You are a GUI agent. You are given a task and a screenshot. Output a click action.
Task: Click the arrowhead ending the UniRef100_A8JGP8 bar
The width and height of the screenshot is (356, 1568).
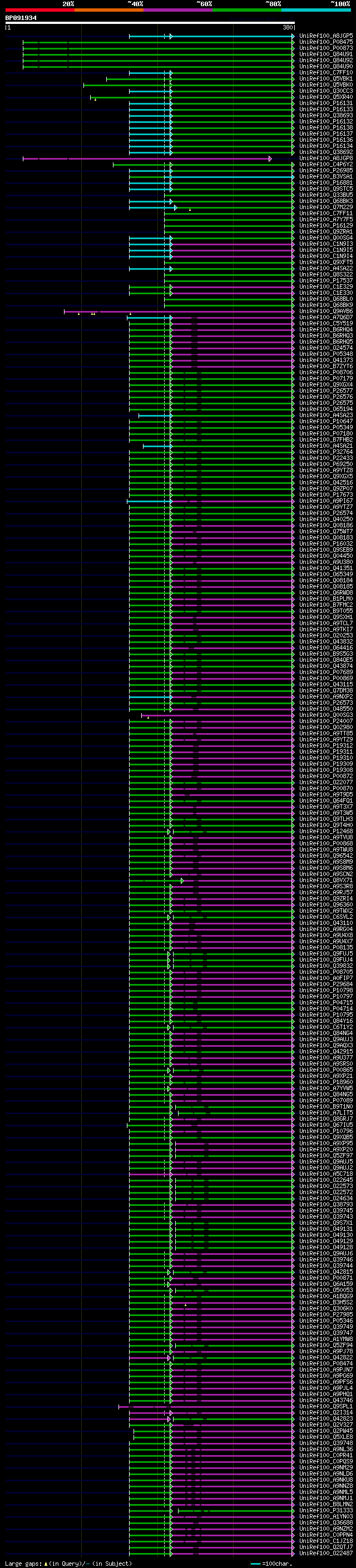pyautogui.click(x=270, y=159)
